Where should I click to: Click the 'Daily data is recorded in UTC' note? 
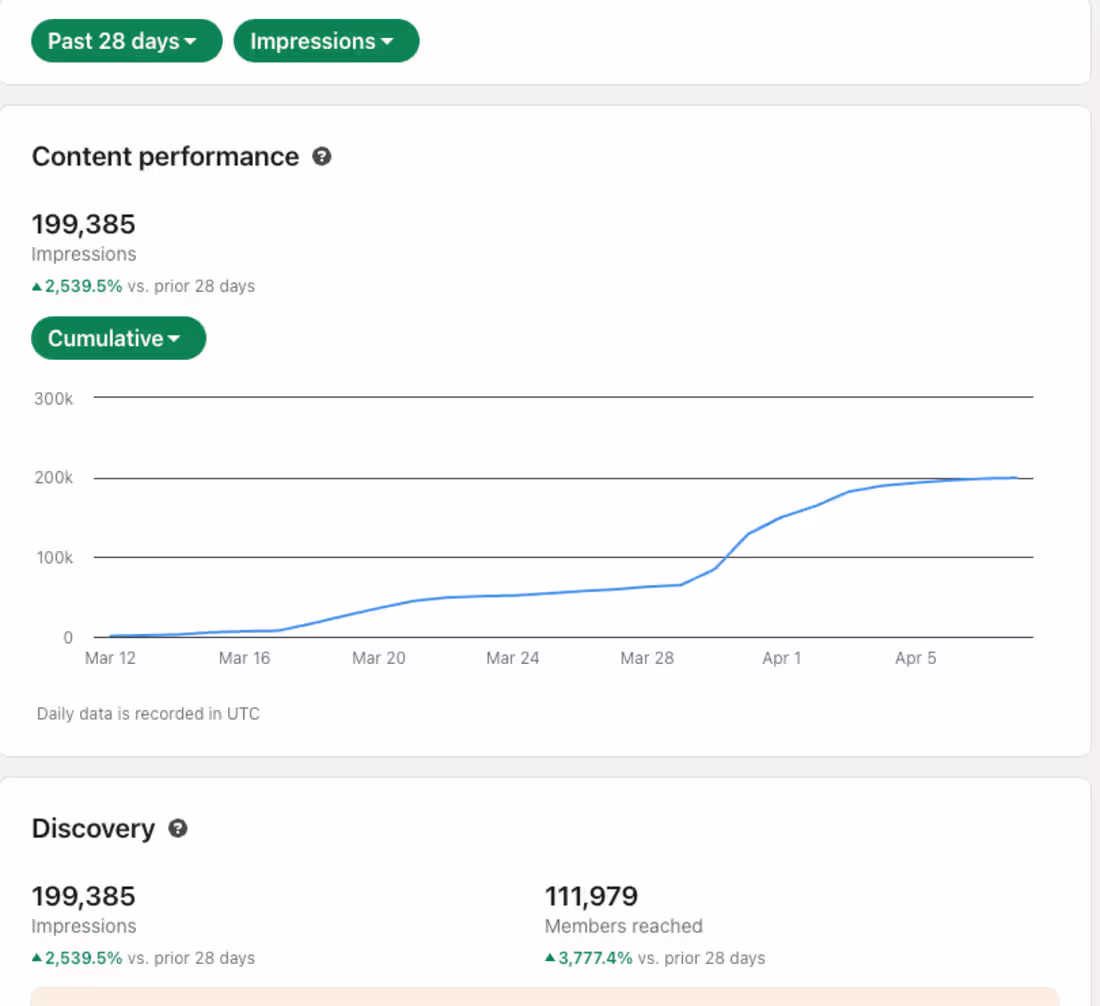pyautogui.click(x=148, y=714)
